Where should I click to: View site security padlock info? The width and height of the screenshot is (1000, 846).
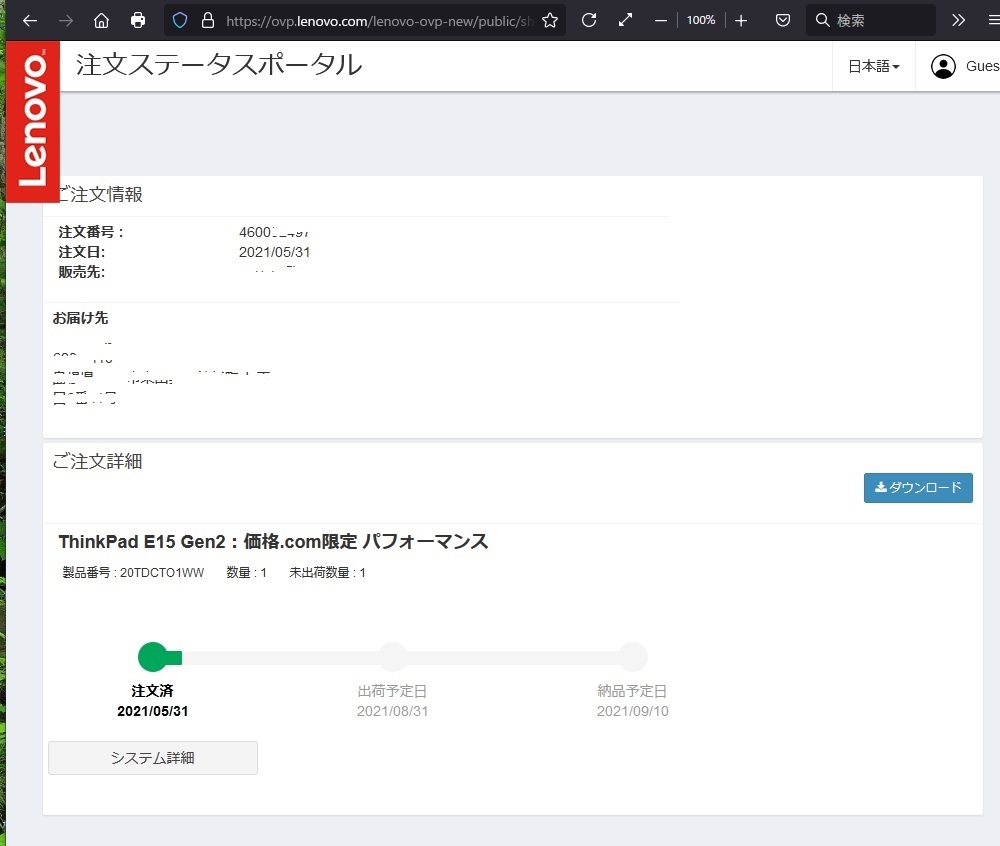click(x=208, y=20)
